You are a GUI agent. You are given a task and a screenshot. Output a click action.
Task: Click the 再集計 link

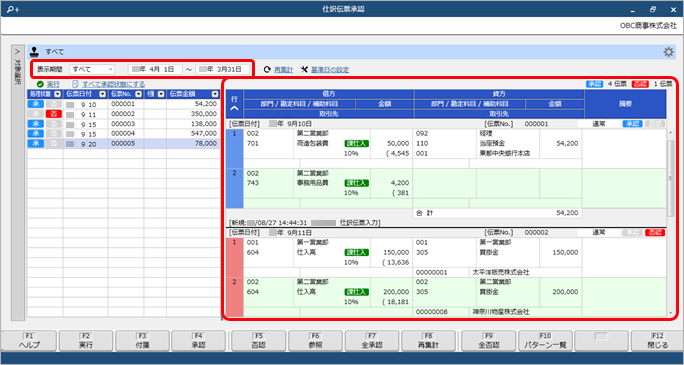pos(283,70)
